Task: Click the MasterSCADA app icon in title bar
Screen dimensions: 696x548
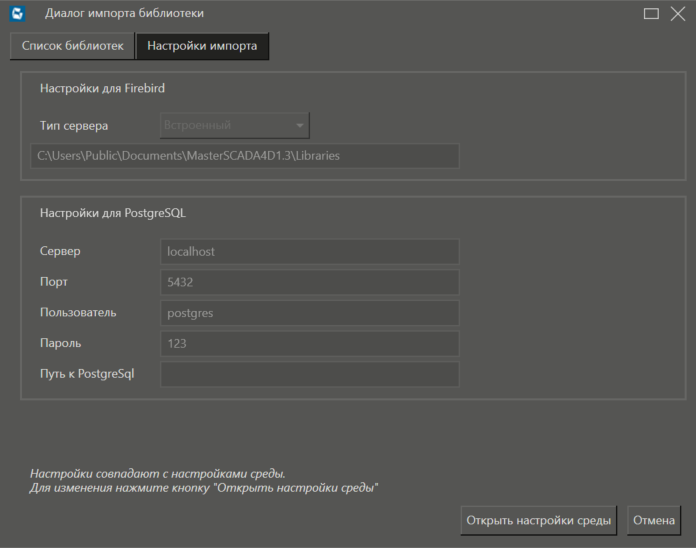Action: pyautogui.click(x=17, y=13)
